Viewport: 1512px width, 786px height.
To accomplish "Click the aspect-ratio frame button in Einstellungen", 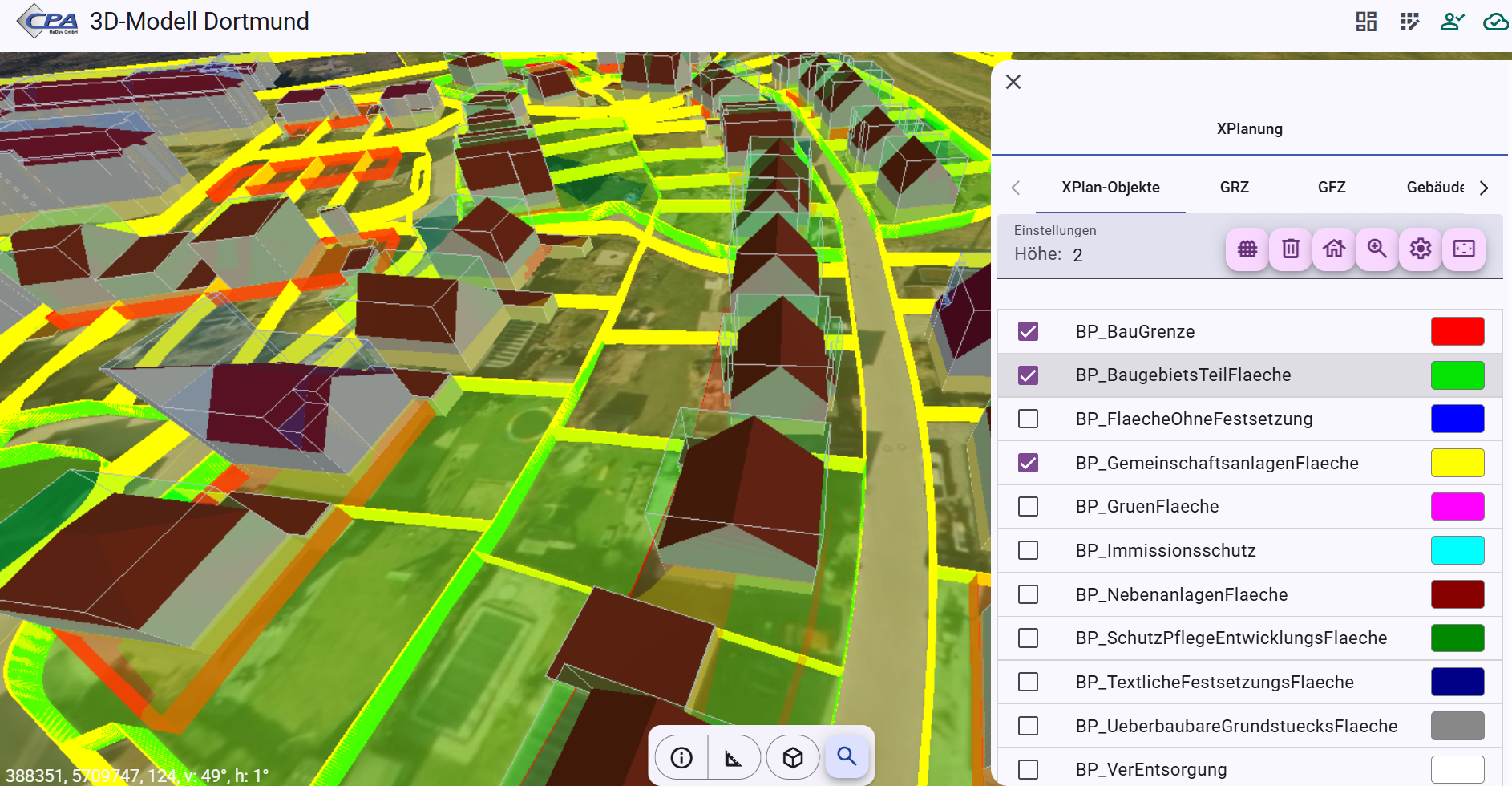I will point(1464,249).
